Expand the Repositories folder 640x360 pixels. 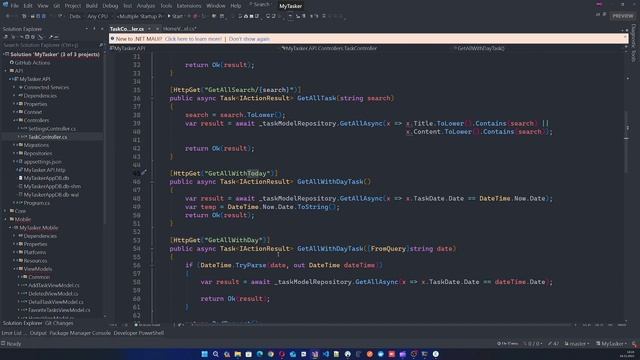coord(14,153)
